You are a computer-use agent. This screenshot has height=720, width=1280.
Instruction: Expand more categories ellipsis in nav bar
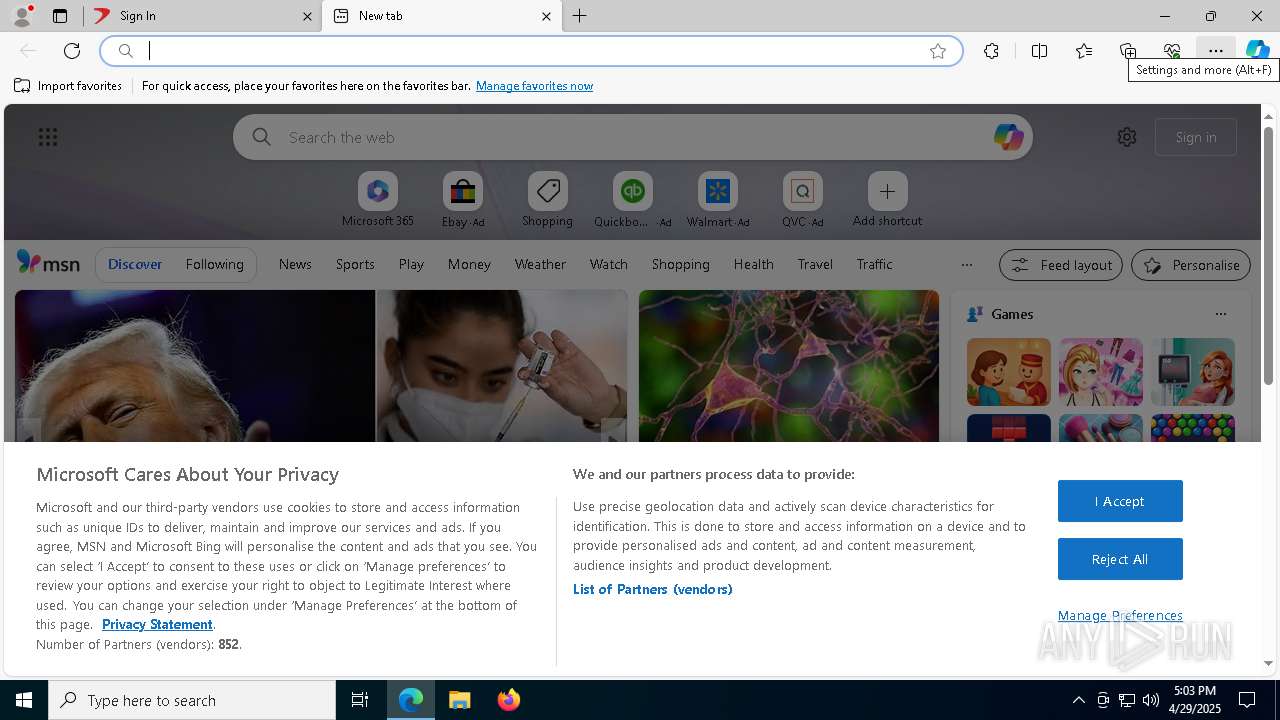(x=966, y=265)
